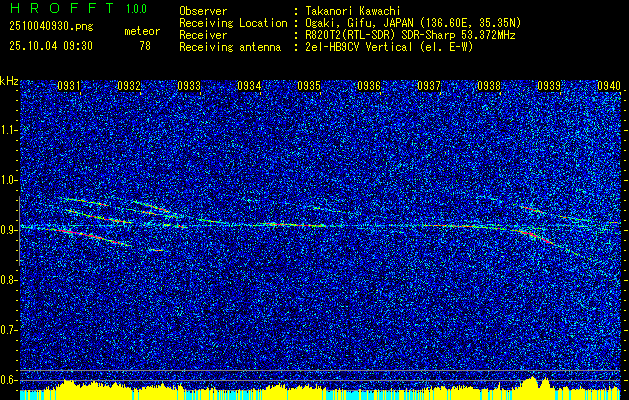Click the 0.9 kHz axis label

pyautogui.click(x=8, y=230)
